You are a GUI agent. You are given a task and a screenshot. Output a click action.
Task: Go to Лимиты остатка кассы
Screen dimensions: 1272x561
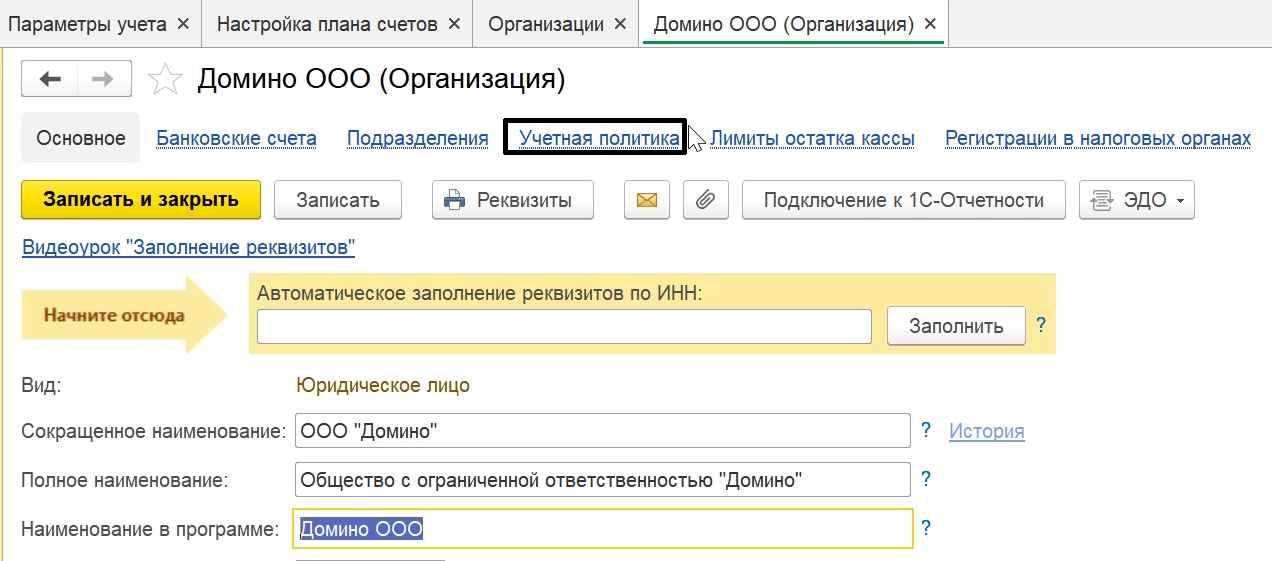click(812, 139)
